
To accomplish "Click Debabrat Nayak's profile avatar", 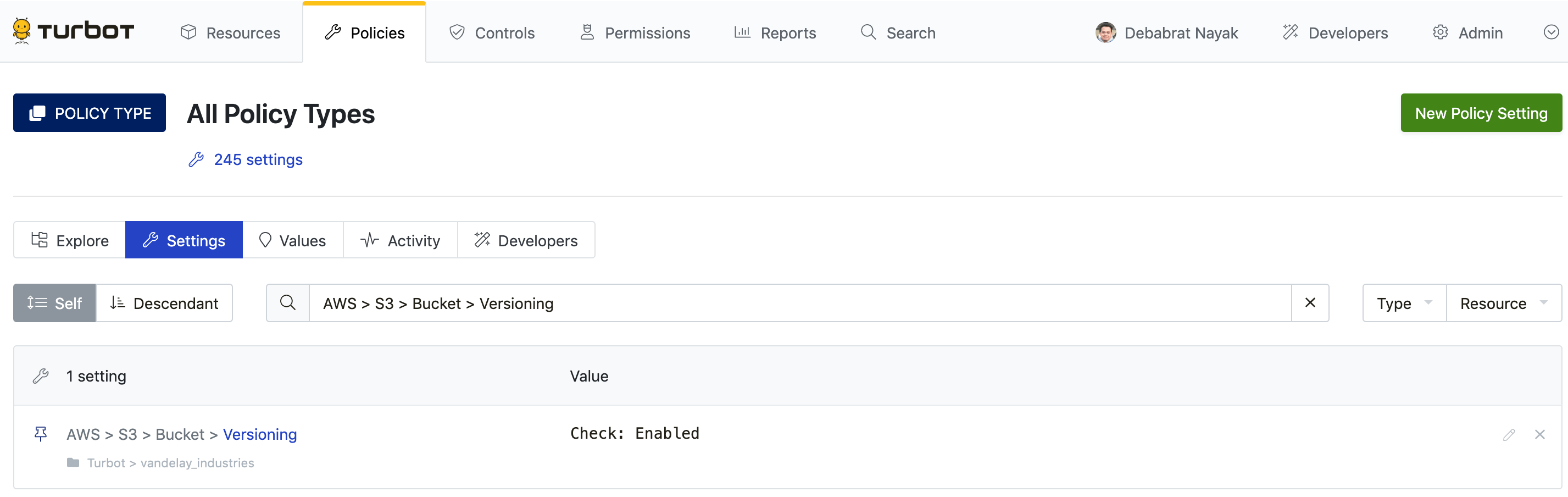I will point(1105,32).
